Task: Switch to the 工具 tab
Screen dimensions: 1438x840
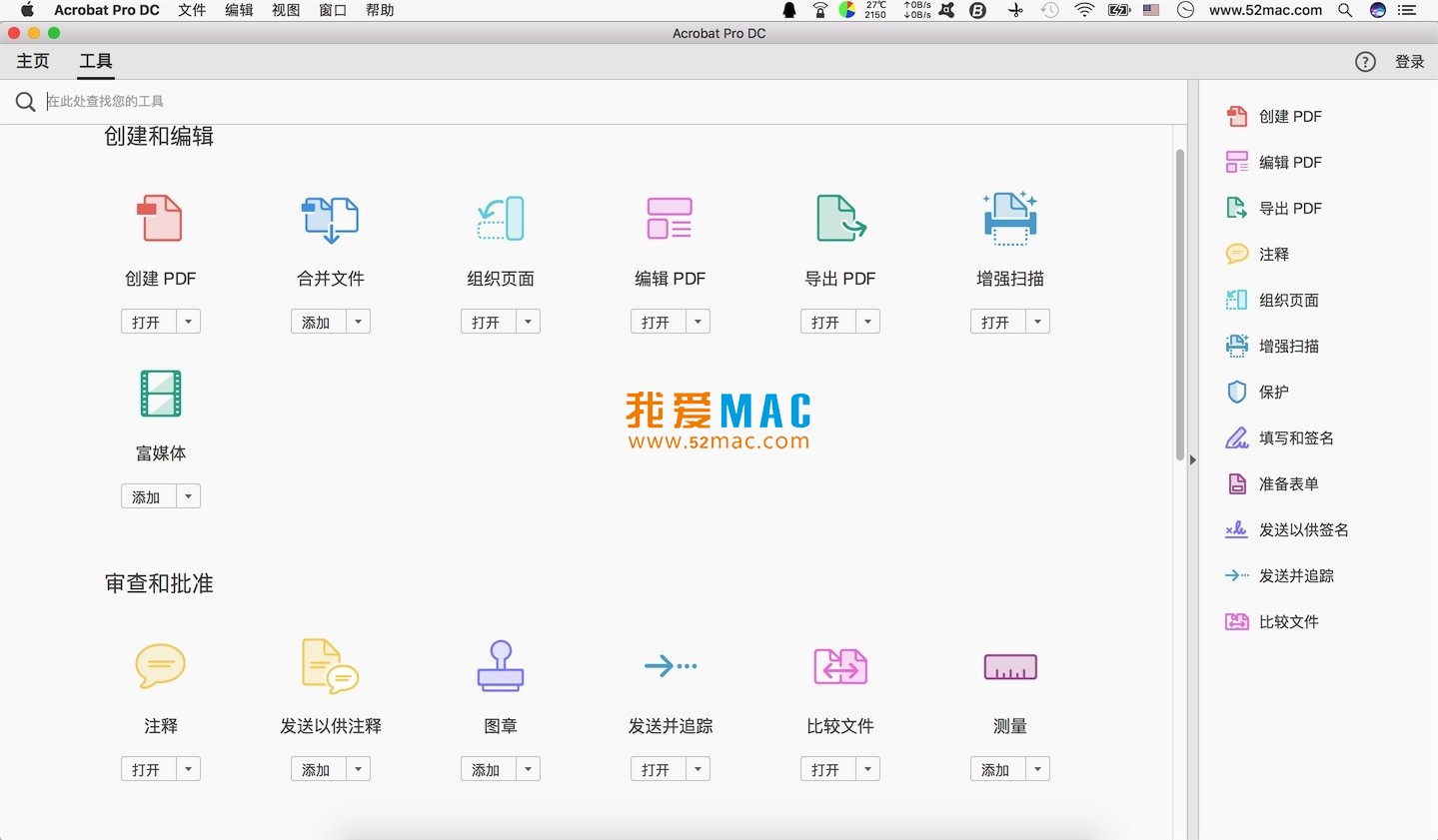Action: 96,61
